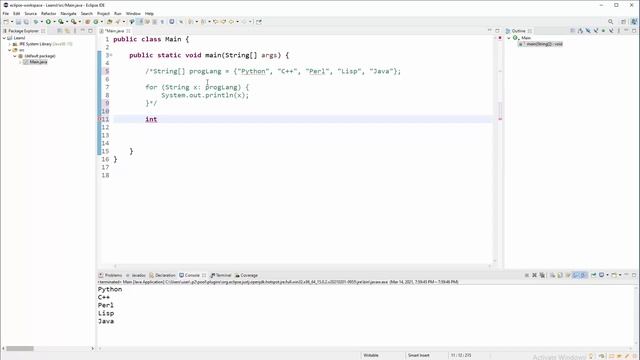This screenshot has height=360, width=640.
Task: Open the Navigate menu
Action: coord(68,13)
